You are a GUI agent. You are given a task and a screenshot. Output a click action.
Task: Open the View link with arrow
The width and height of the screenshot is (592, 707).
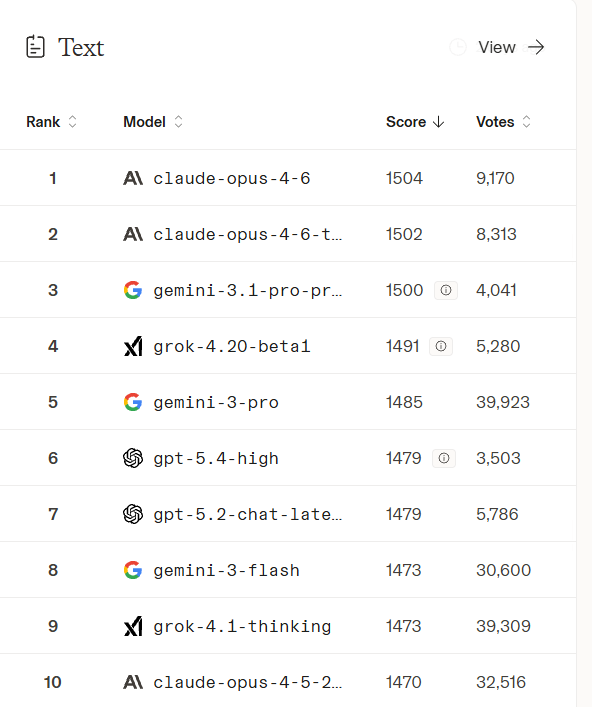pyautogui.click(x=511, y=47)
